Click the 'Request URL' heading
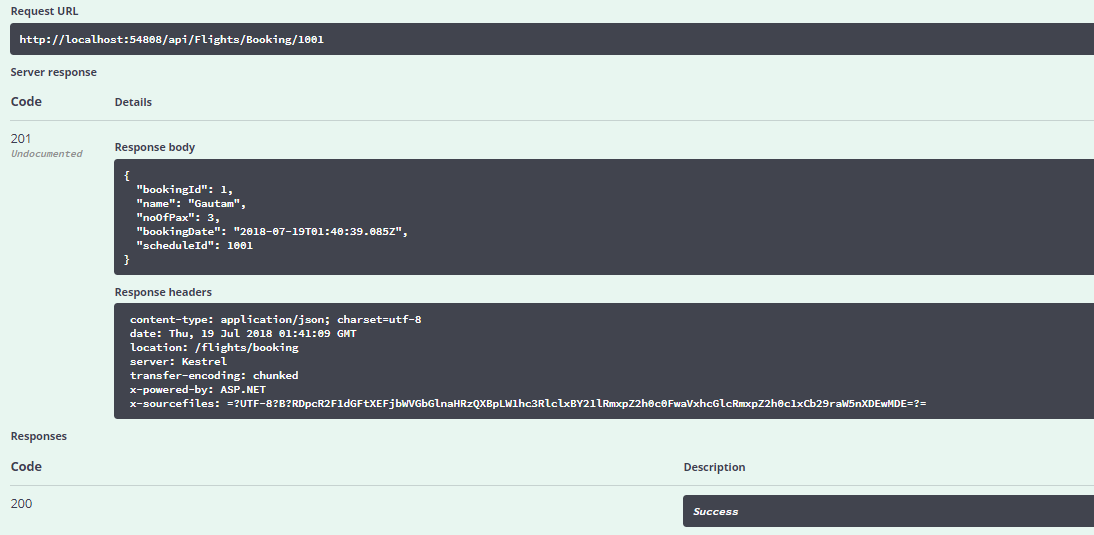The width and height of the screenshot is (1094, 535). click(x=45, y=11)
